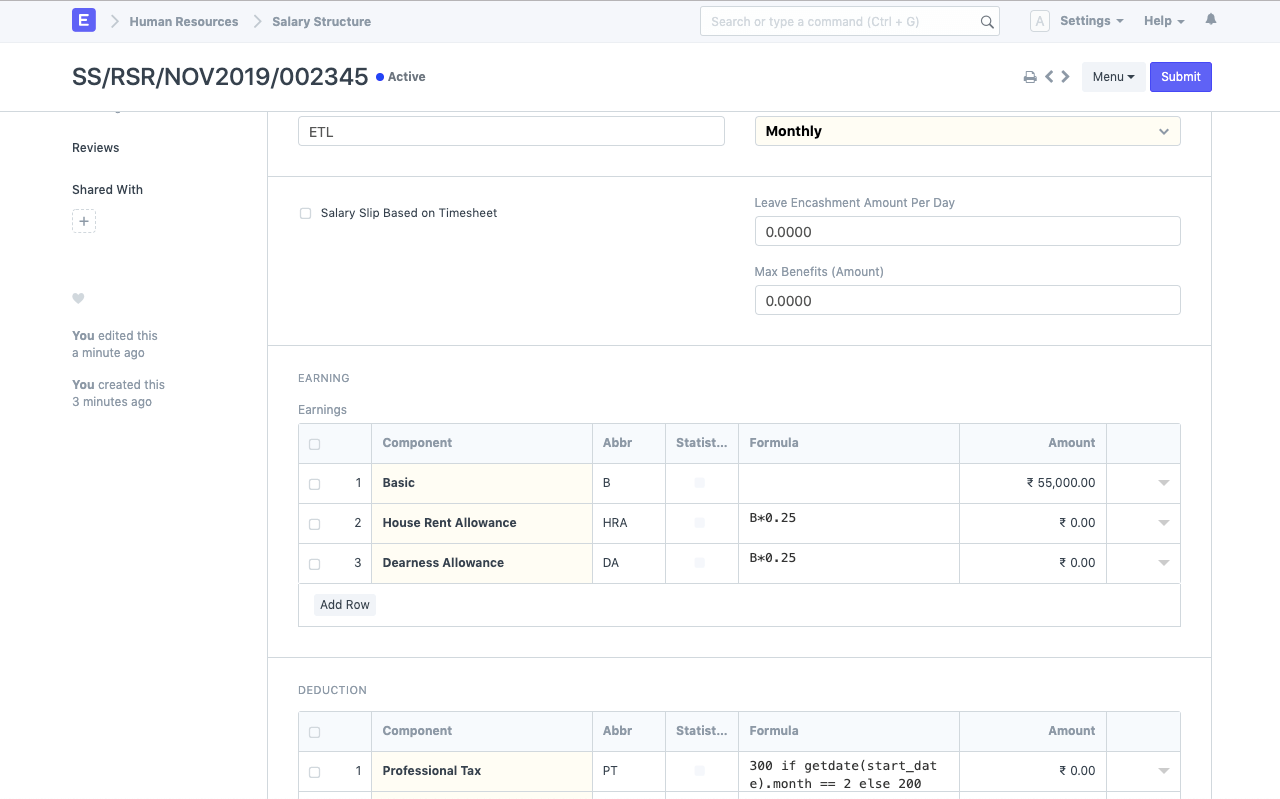Select the Basic component cell
This screenshot has height=799, width=1280.
pos(482,483)
